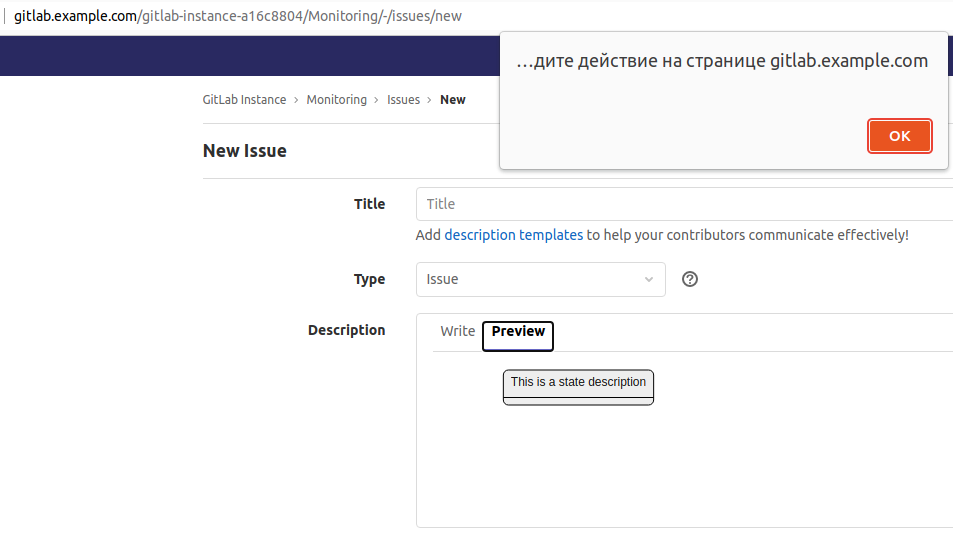The image size is (953, 541).
Task: Click the alert dialog message text
Action: pyautogui.click(x=722, y=61)
